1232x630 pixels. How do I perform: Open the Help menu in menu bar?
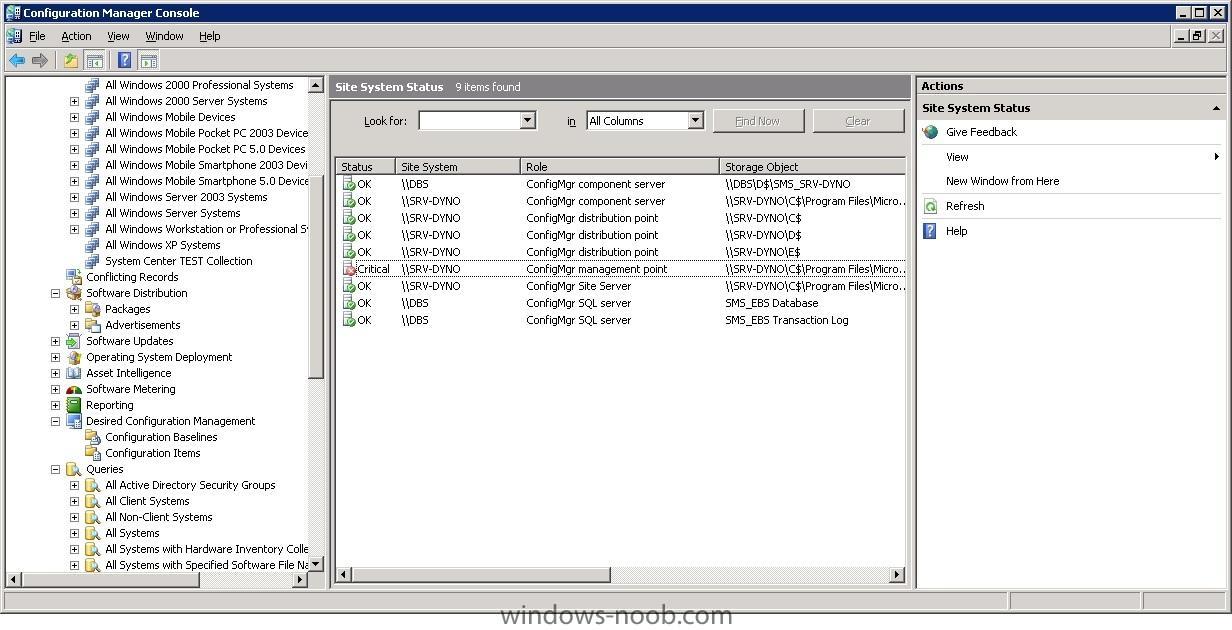pyautogui.click(x=209, y=36)
